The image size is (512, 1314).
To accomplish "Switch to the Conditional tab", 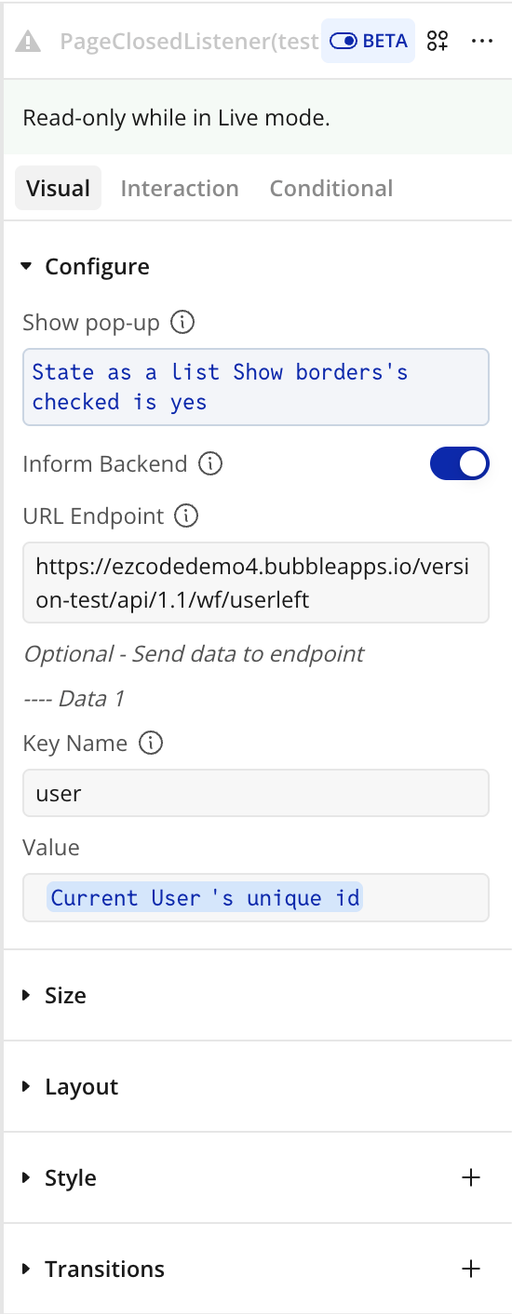I will [x=331, y=188].
